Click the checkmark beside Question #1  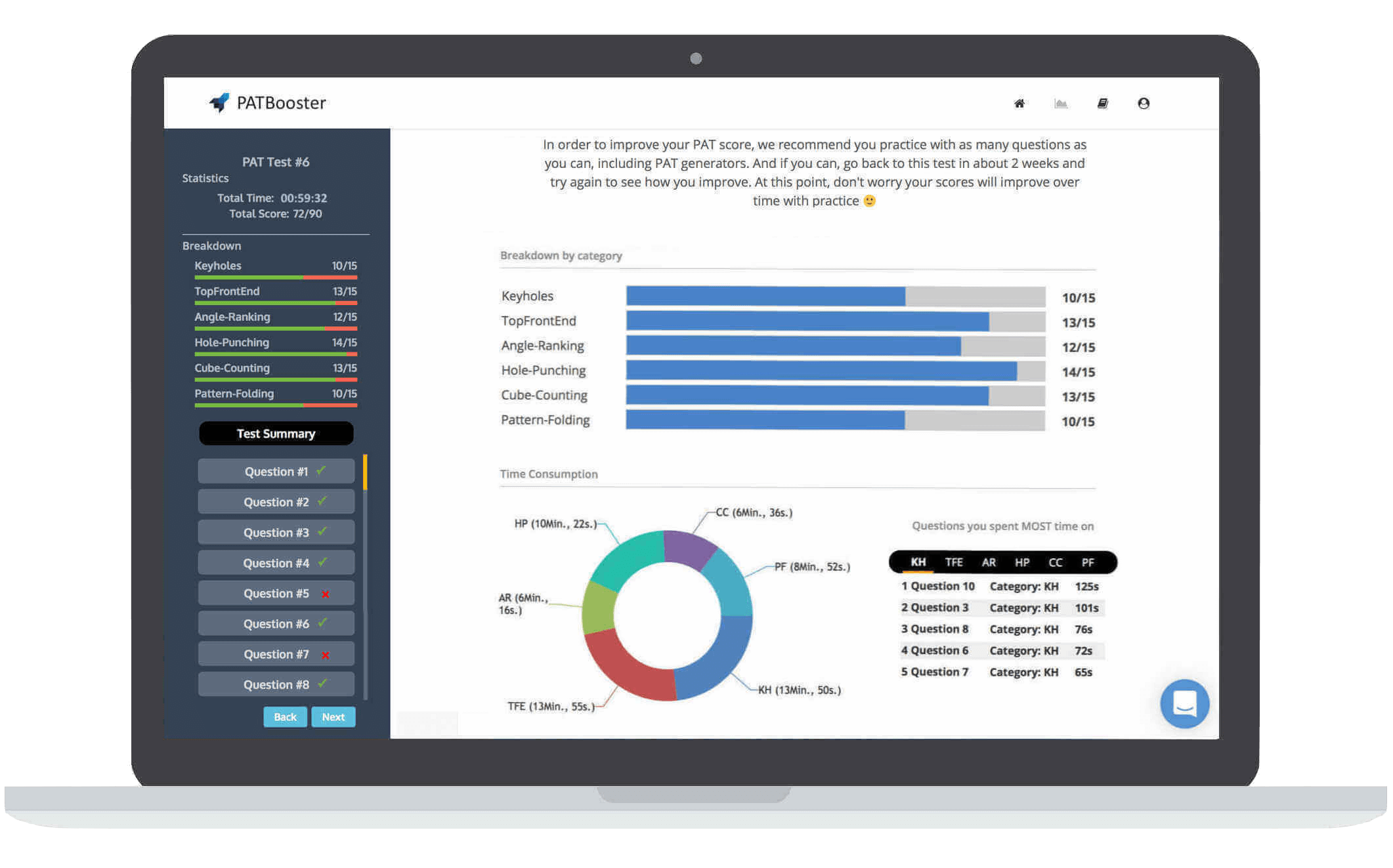[321, 470]
